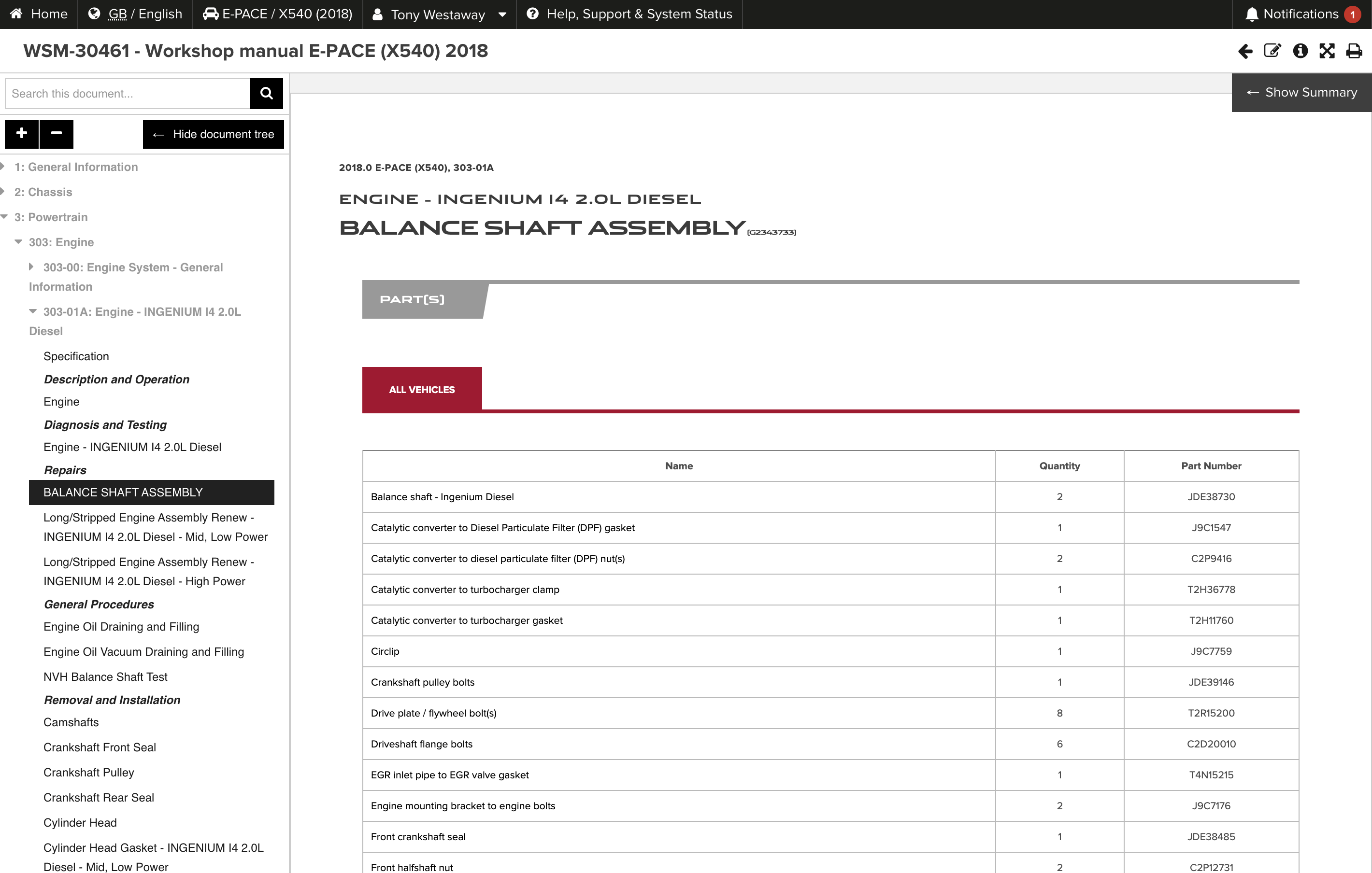Click part number JDE39146

pos(1211,682)
